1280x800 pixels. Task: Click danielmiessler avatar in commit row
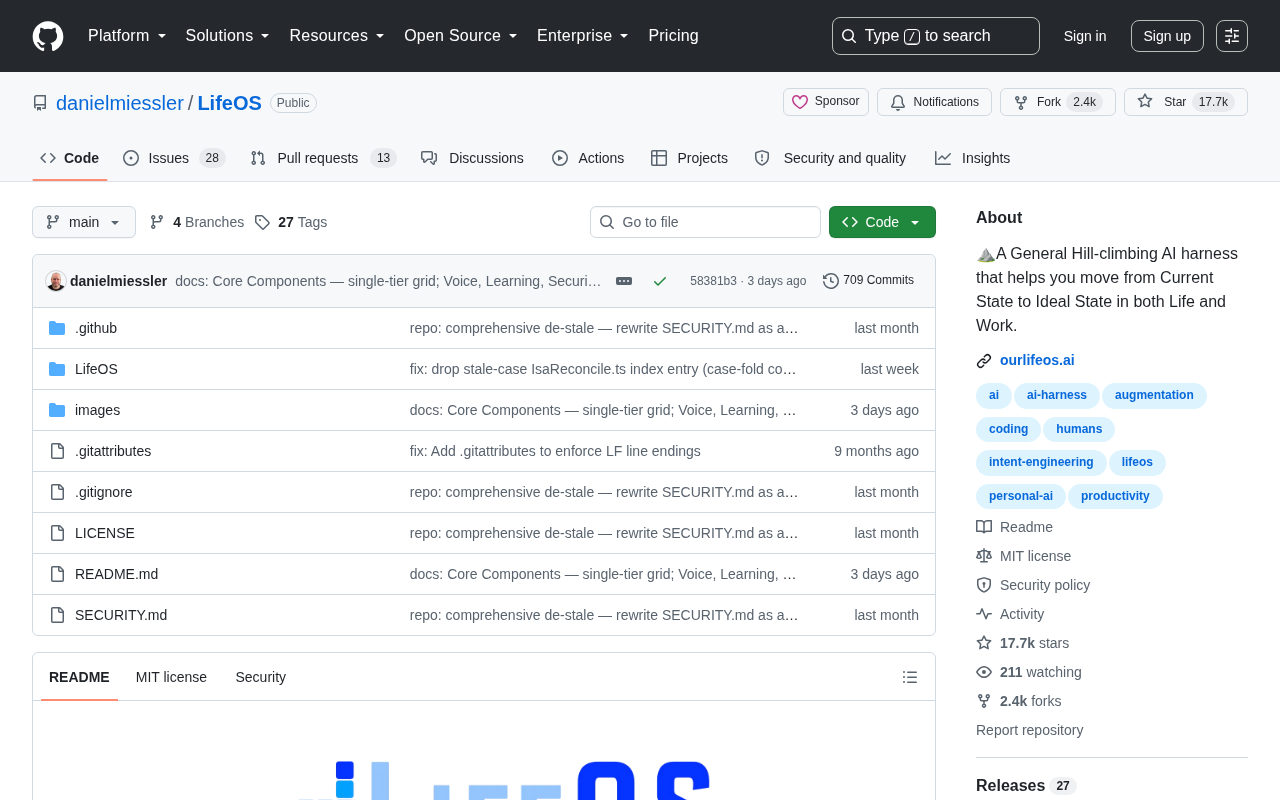click(x=56, y=281)
